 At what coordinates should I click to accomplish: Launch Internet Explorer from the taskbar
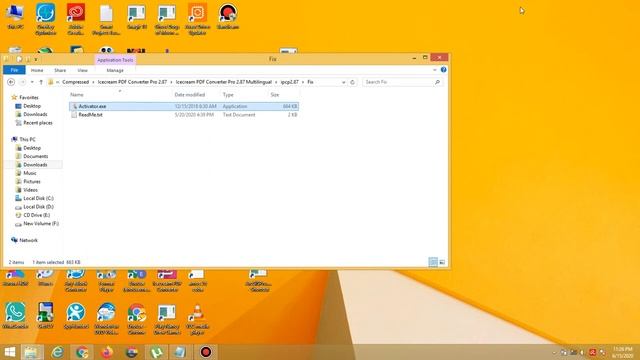[58, 352]
